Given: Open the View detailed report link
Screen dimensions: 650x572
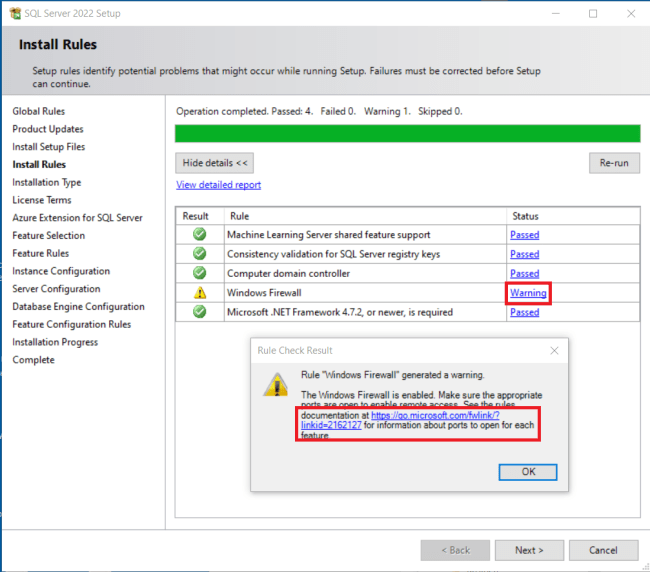Looking at the screenshot, I should tap(218, 185).
